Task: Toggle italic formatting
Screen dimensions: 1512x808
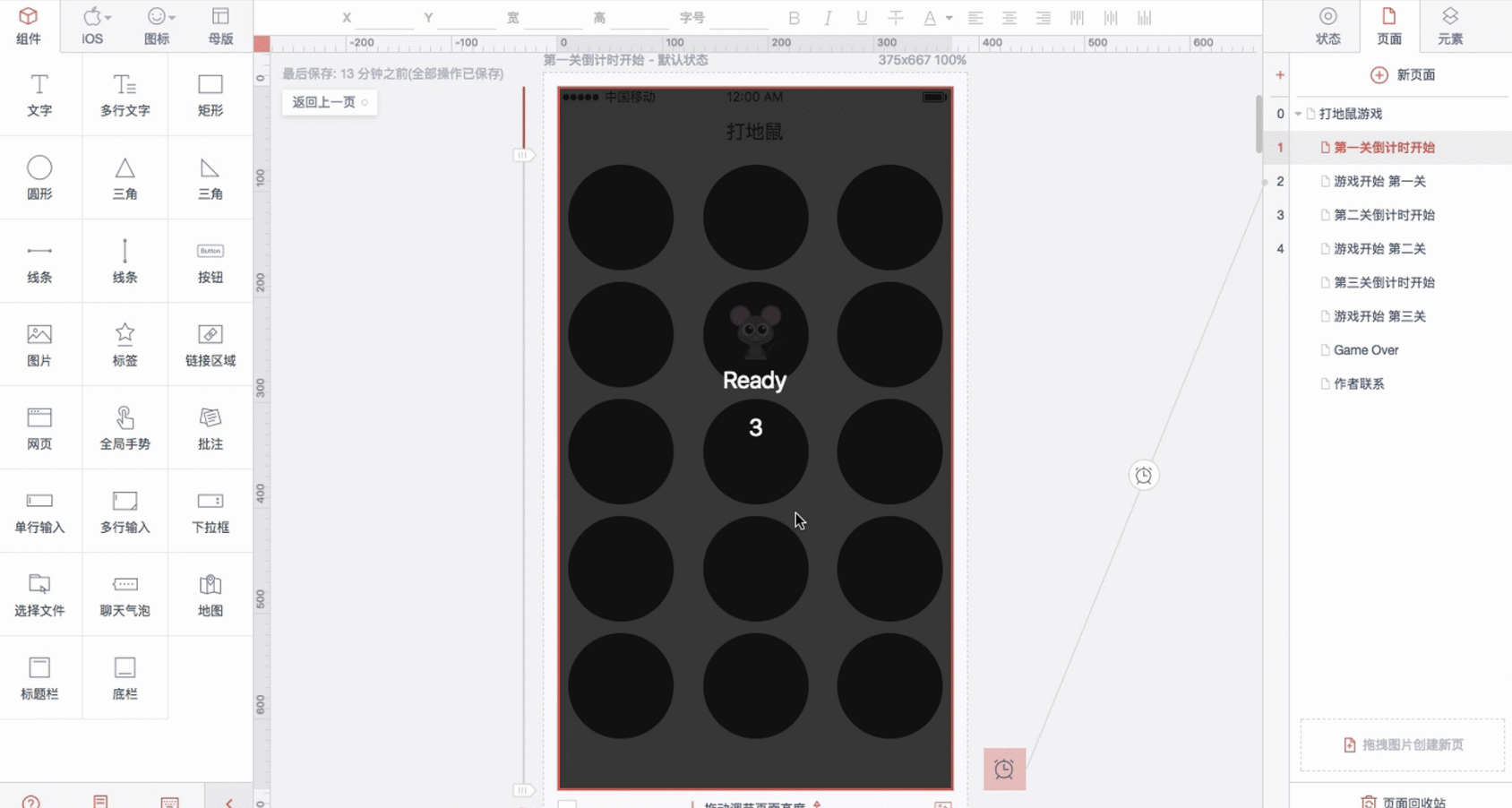Action: [x=828, y=18]
